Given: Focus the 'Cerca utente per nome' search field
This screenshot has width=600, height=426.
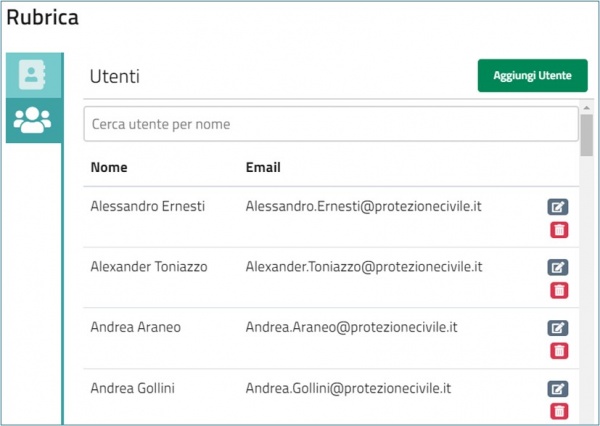Looking at the screenshot, I should pos(330,125).
